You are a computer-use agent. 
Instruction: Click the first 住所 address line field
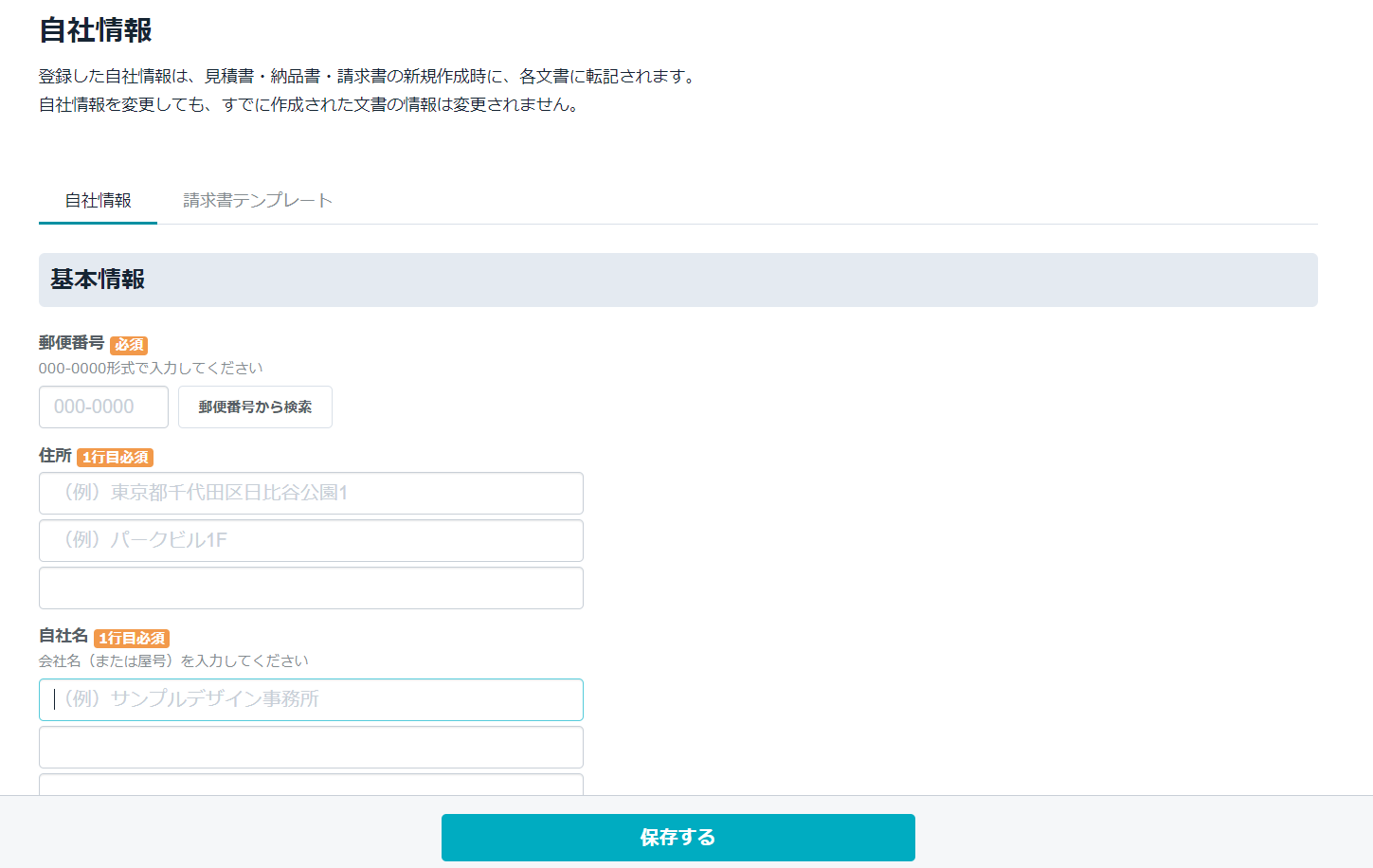coord(311,493)
